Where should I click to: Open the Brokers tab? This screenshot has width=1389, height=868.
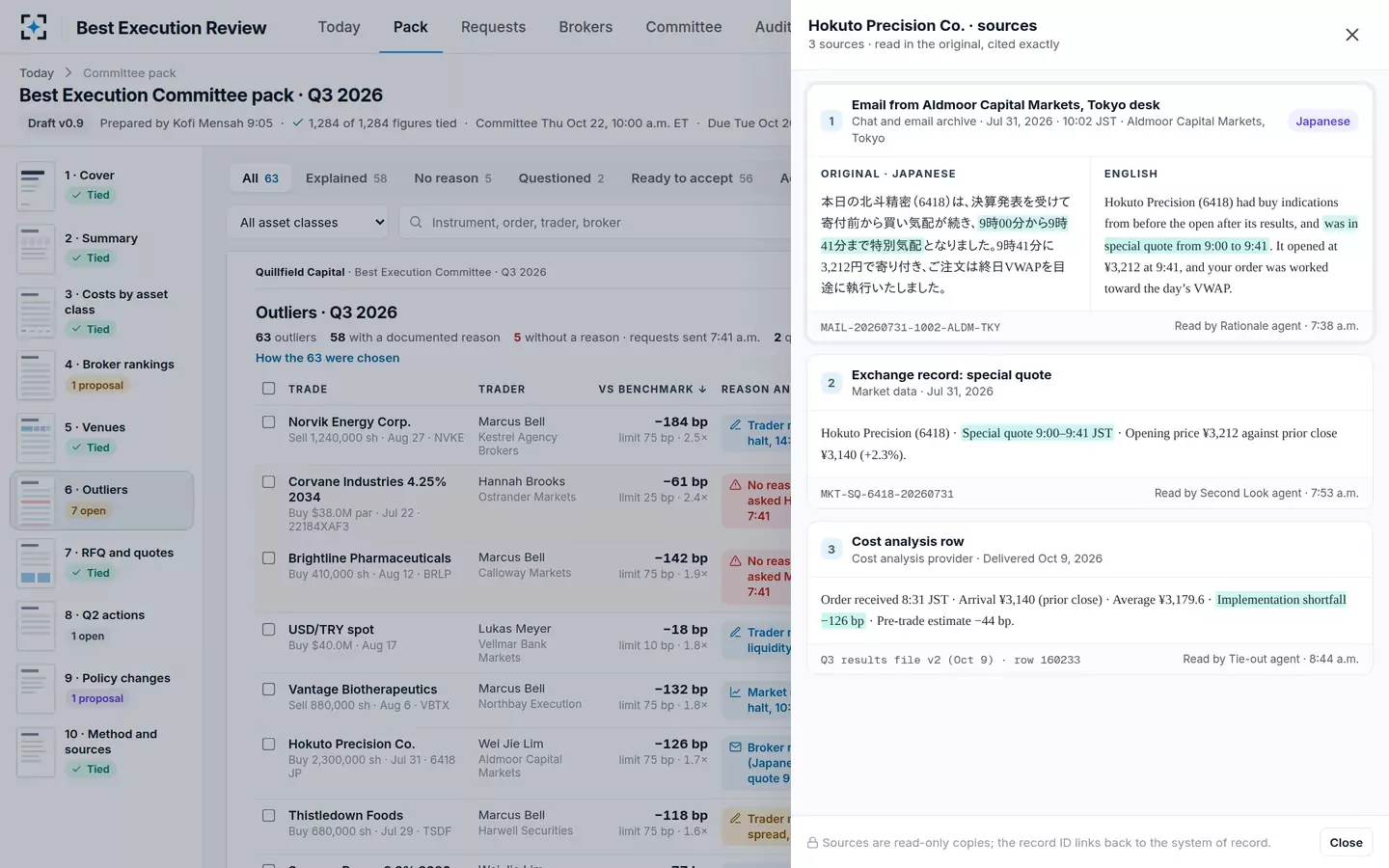click(586, 27)
